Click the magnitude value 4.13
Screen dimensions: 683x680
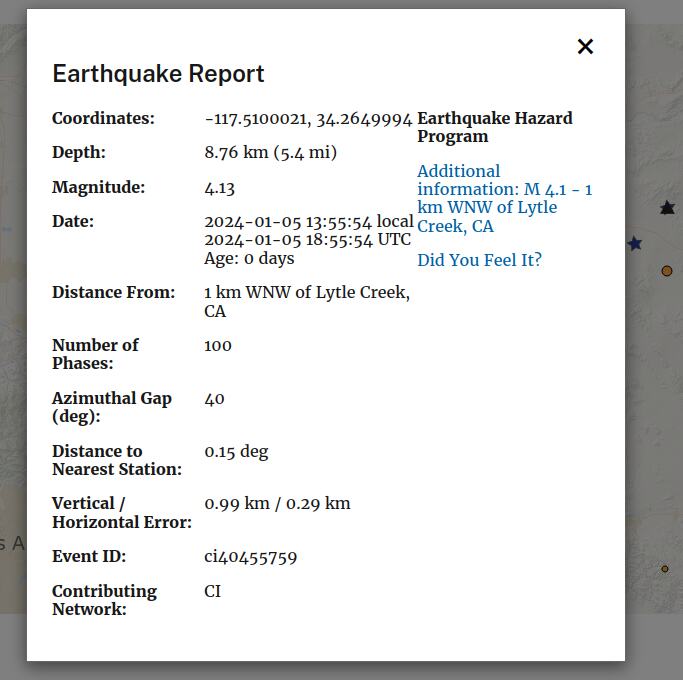(220, 188)
